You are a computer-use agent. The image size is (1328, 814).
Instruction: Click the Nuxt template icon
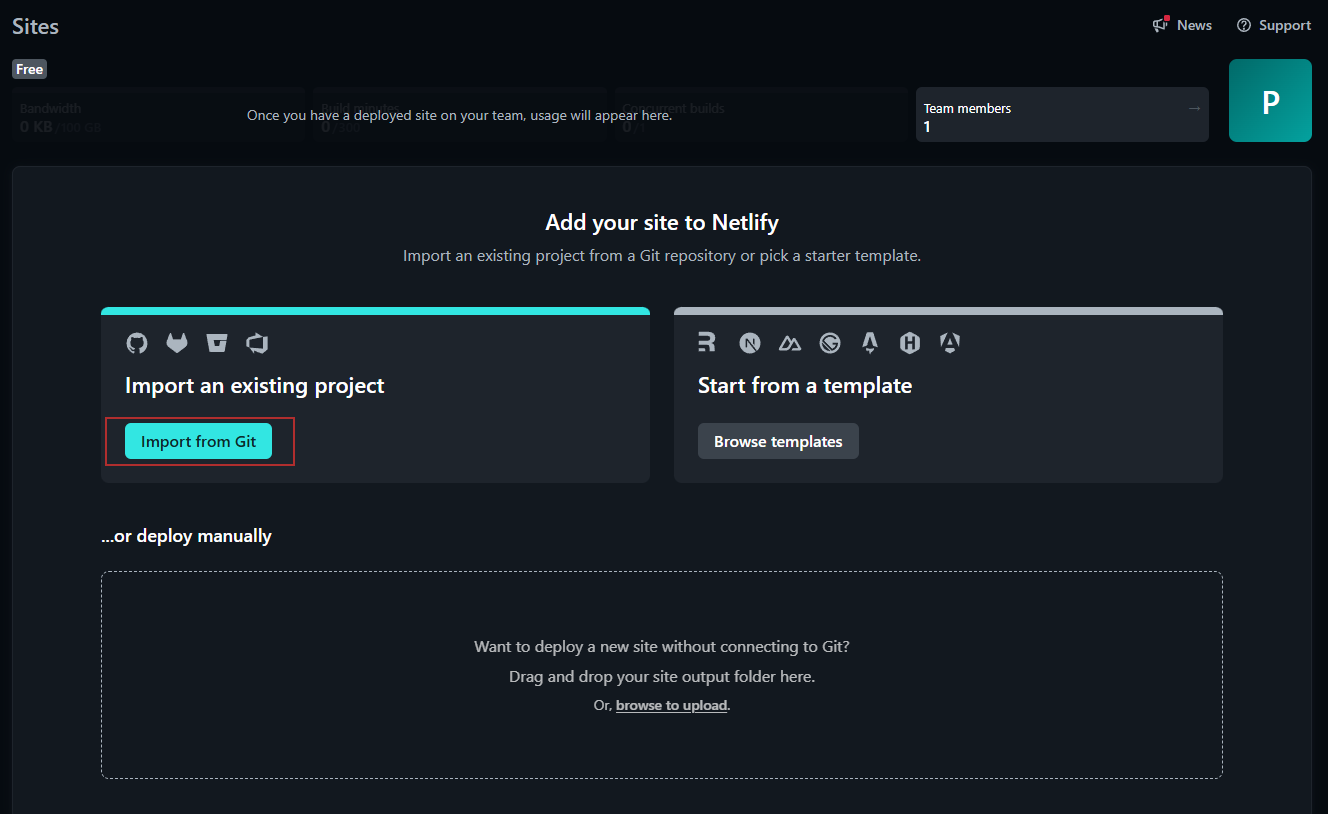click(x=790, y=343)
